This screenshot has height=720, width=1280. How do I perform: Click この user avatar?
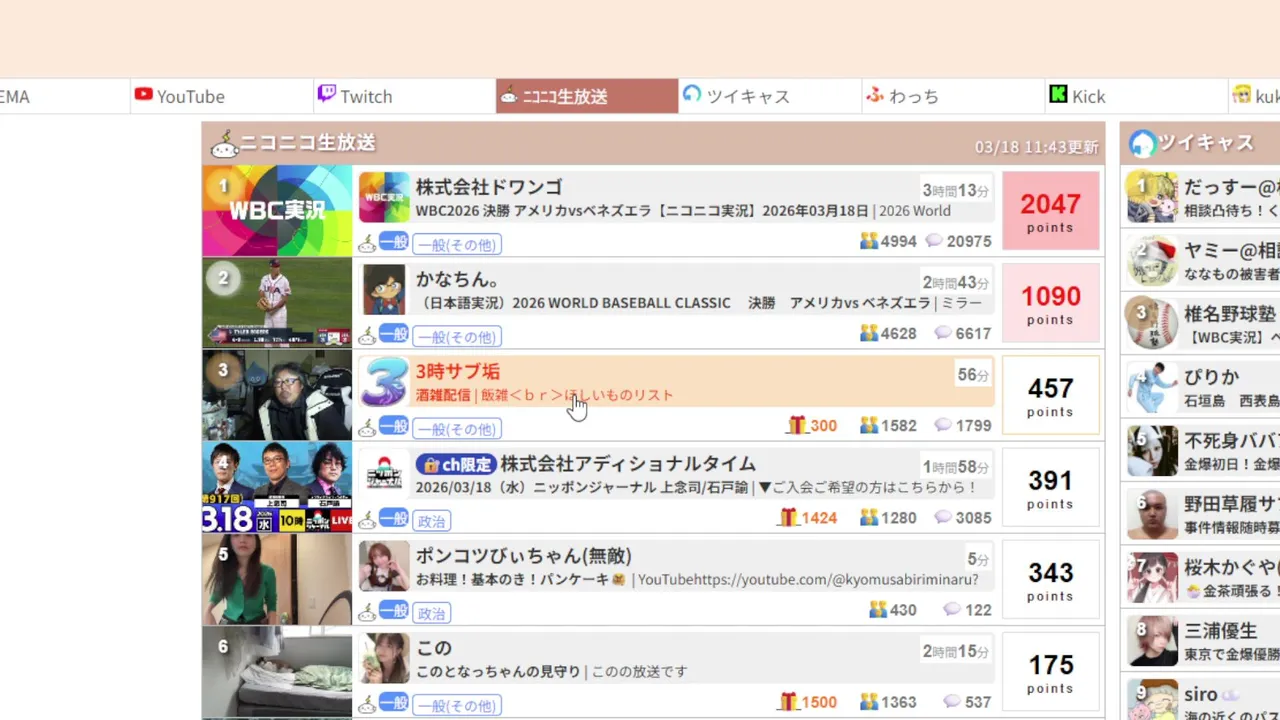pos(384,658)
